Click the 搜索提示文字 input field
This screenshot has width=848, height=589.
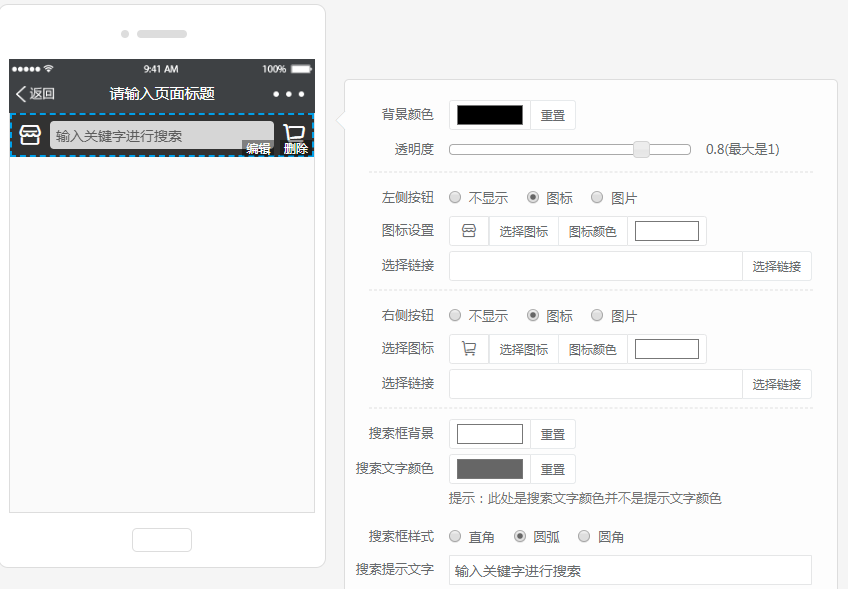[x=630, y=570]
